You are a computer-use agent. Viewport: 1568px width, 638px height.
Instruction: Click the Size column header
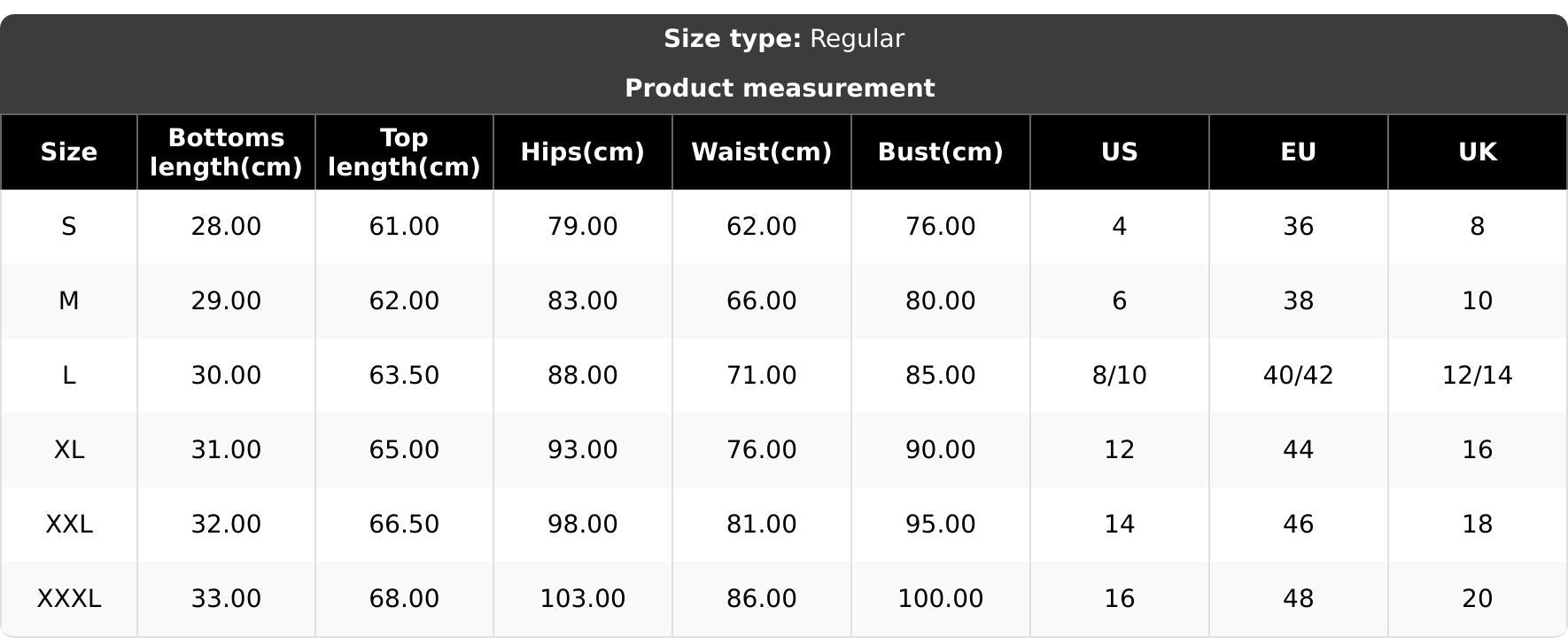tap(69, 152)
